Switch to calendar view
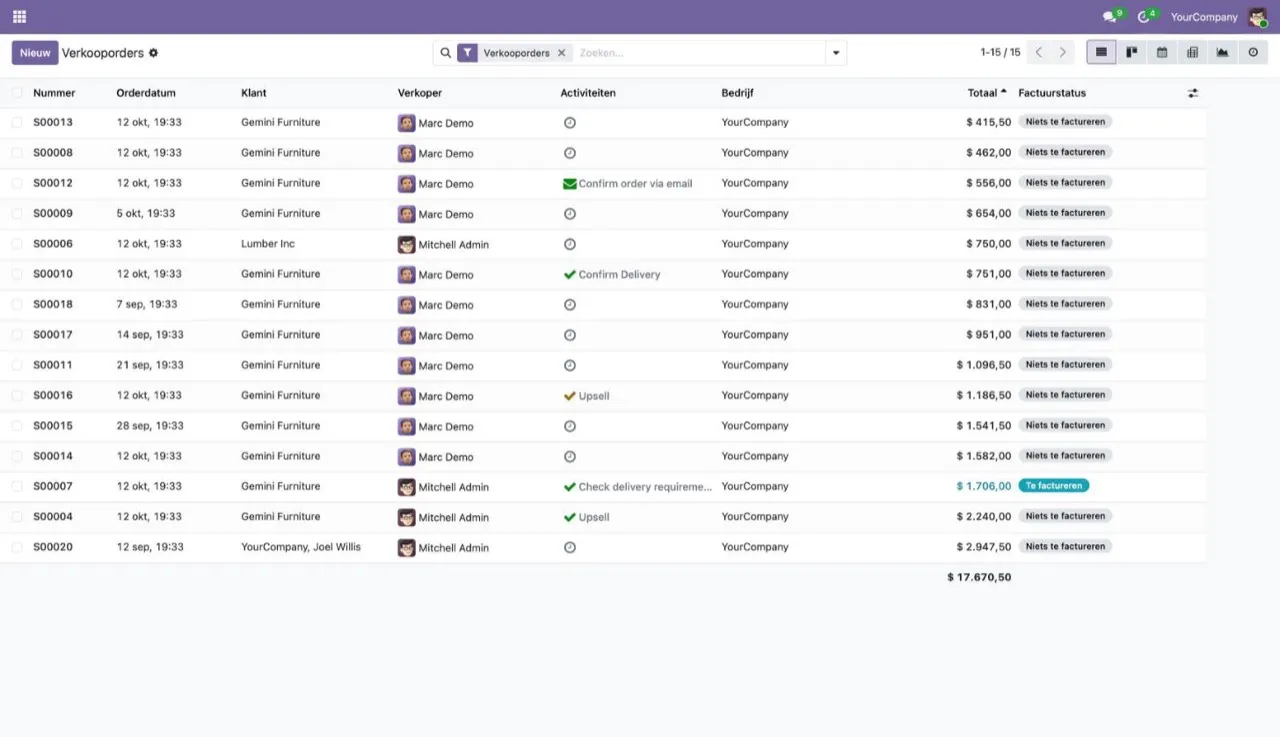Screen dimensions: 1280x737 click(1162, 53)
